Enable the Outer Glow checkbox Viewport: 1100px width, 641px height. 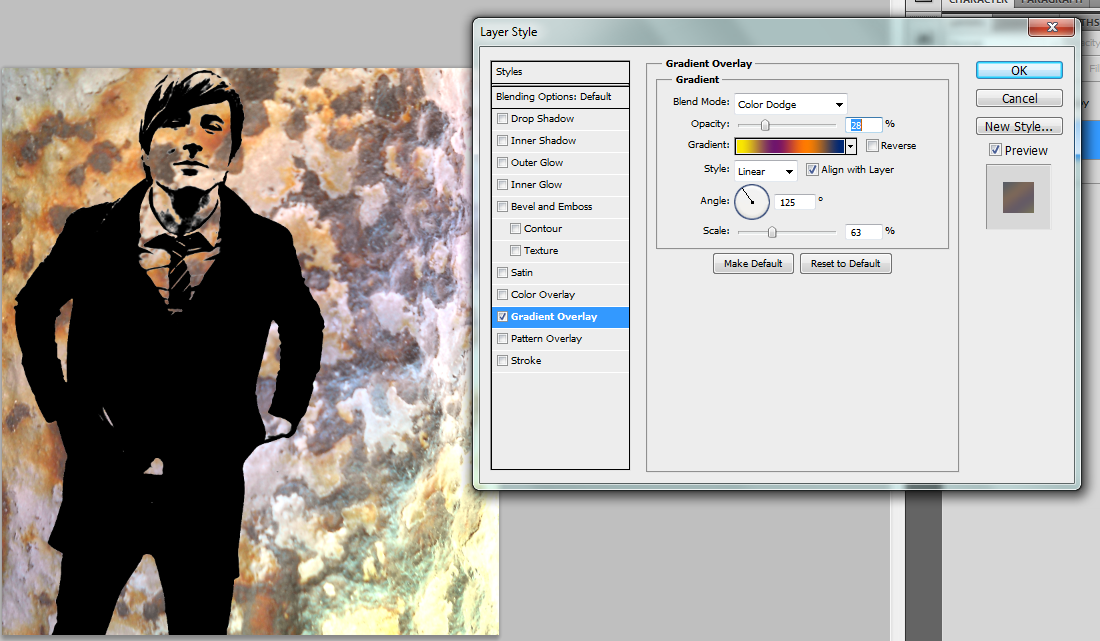click(x=502, y=163)
